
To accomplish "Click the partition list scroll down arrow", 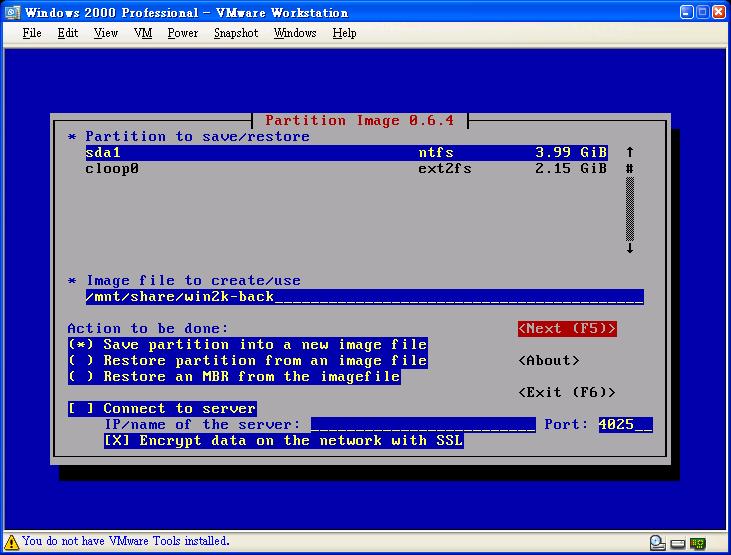I will (630, 248).
